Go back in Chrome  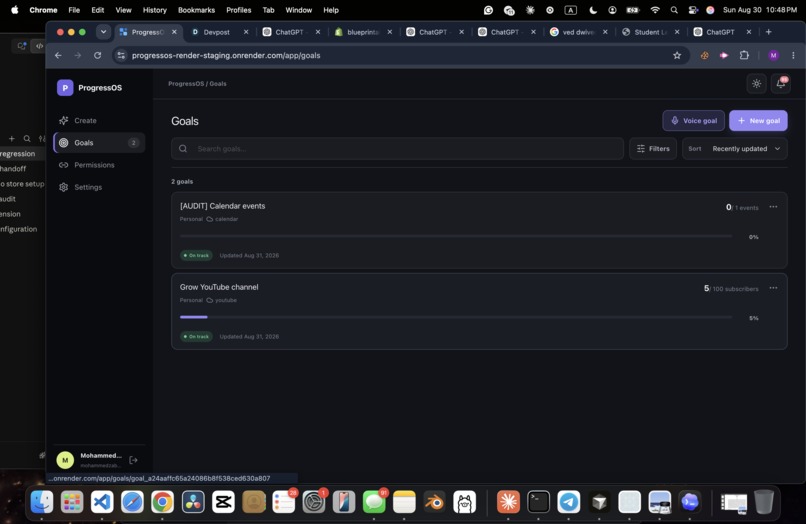click(58, 55)
